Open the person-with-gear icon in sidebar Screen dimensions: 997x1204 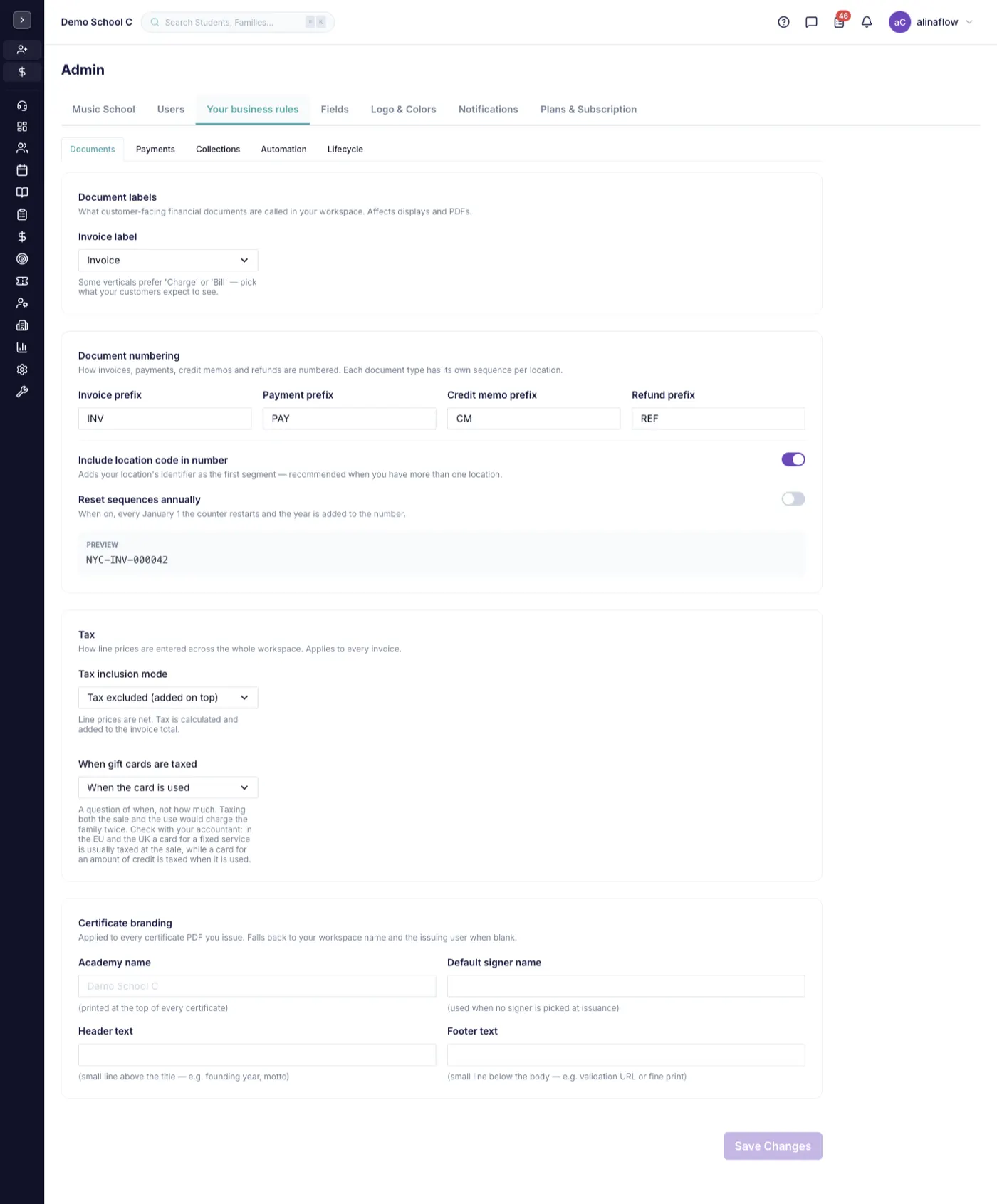click(22, 303)
